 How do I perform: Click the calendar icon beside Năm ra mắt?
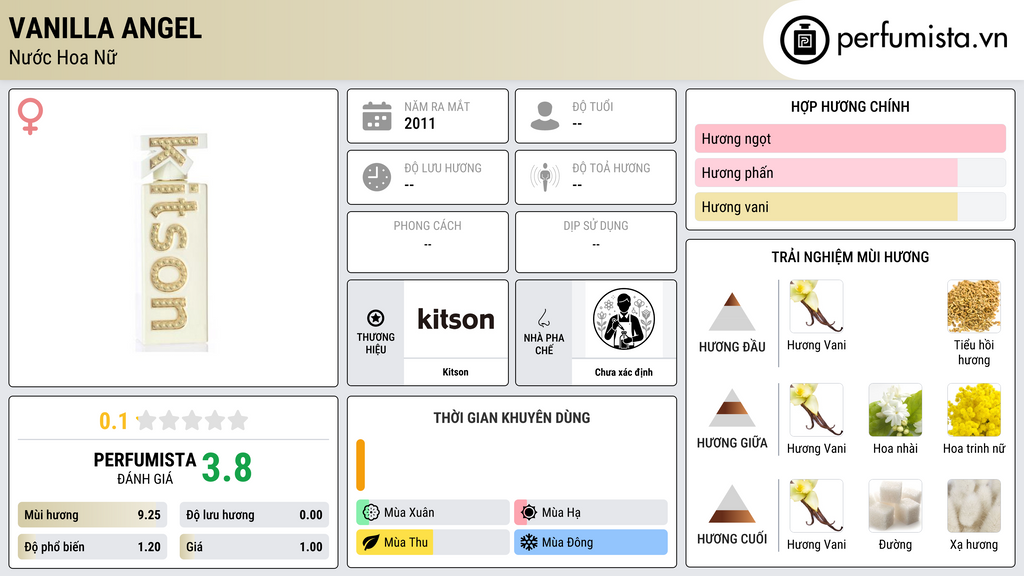[x=377, y=116]
